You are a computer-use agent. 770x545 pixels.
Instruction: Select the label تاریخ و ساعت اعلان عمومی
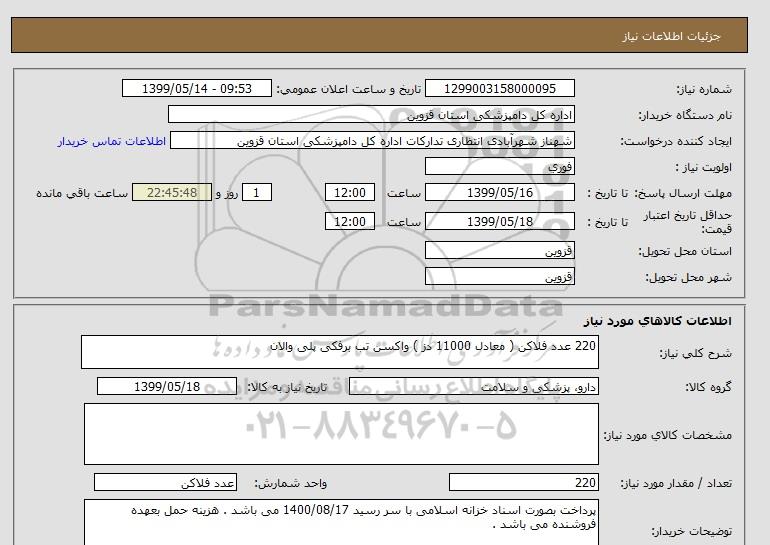[x=349, y=89]
